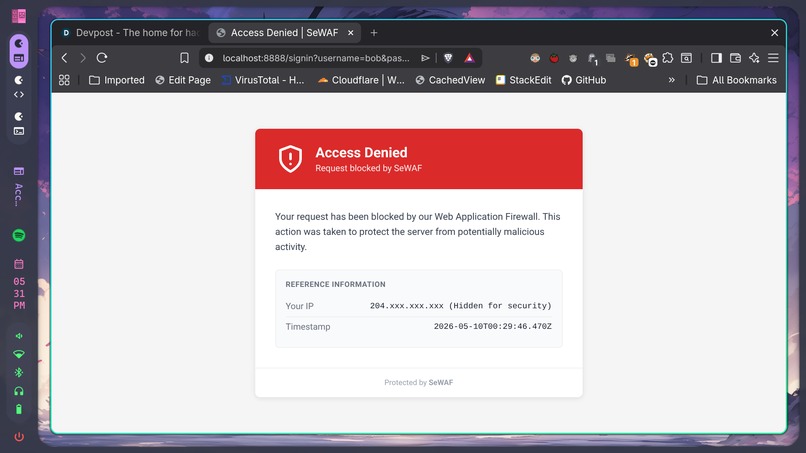Click the calendar icon in the sidebar

[19, 264]
